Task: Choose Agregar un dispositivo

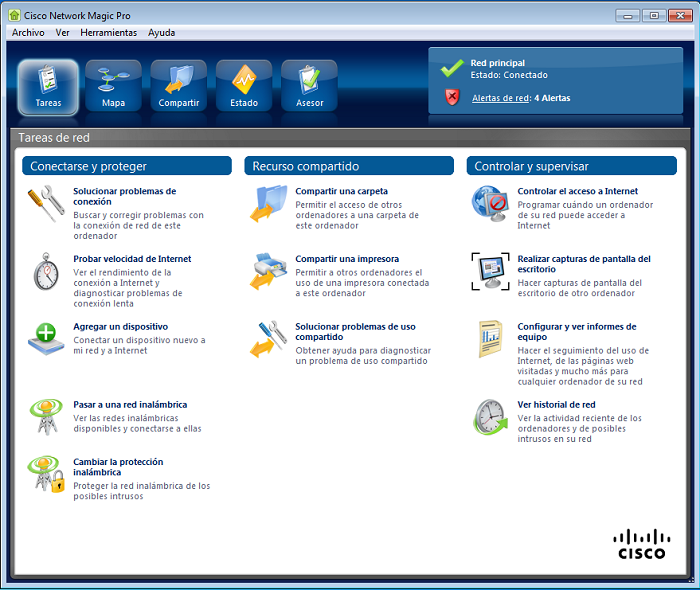Action: [x=121, y=327]
